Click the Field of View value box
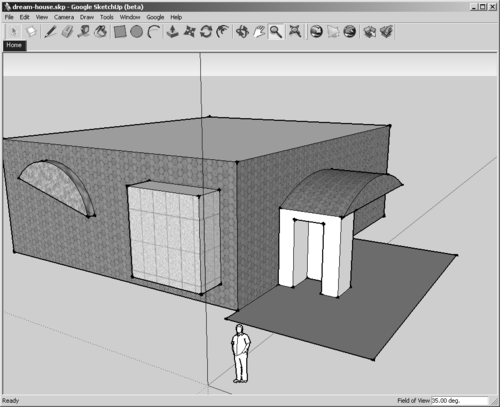This screenshot has width=500, height=407. [459, 400]
